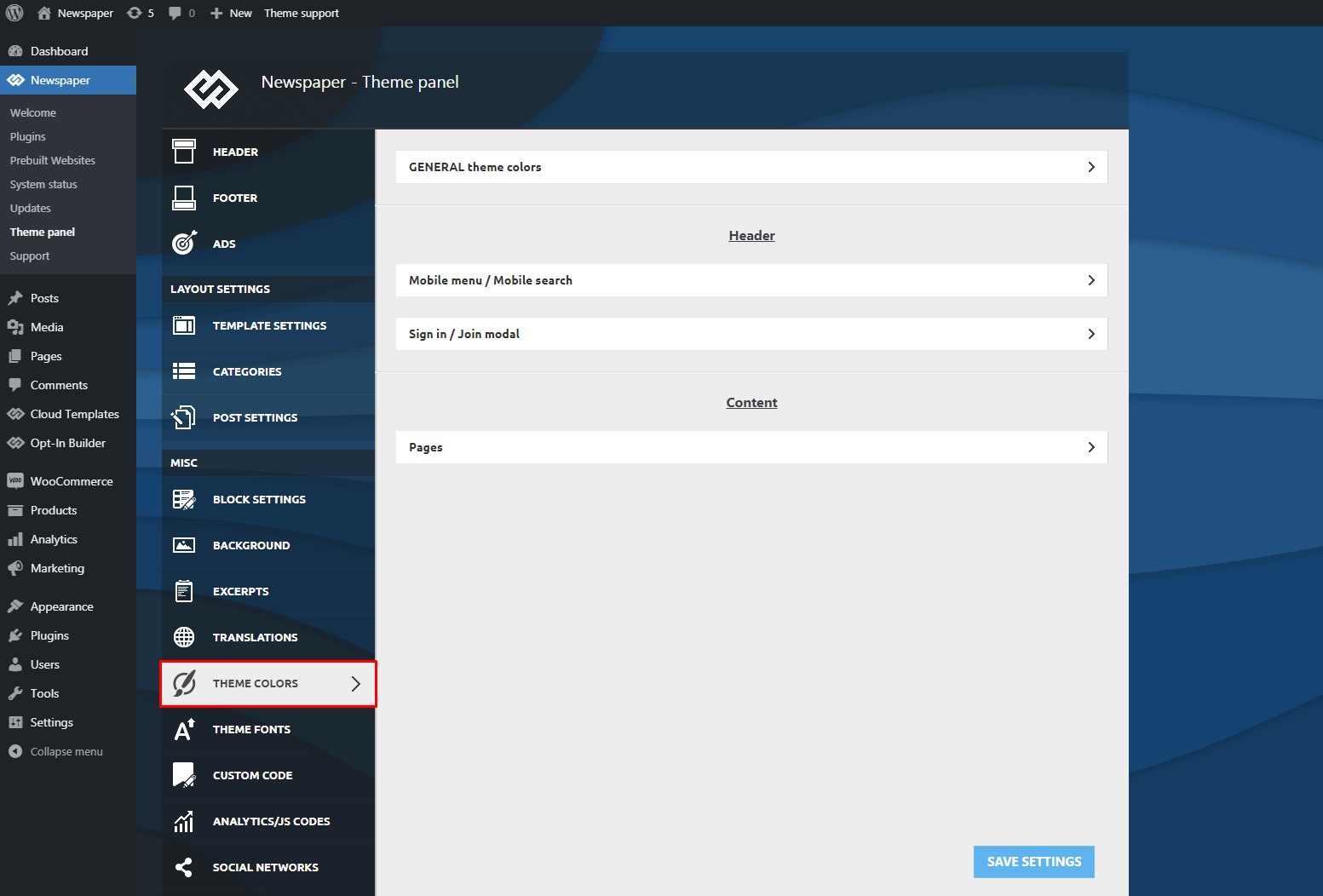Viewport: 1323px width, 896px height.
Task: Open the SOCIAL NETWORKS menu label
Action: [x=266, y=867]
